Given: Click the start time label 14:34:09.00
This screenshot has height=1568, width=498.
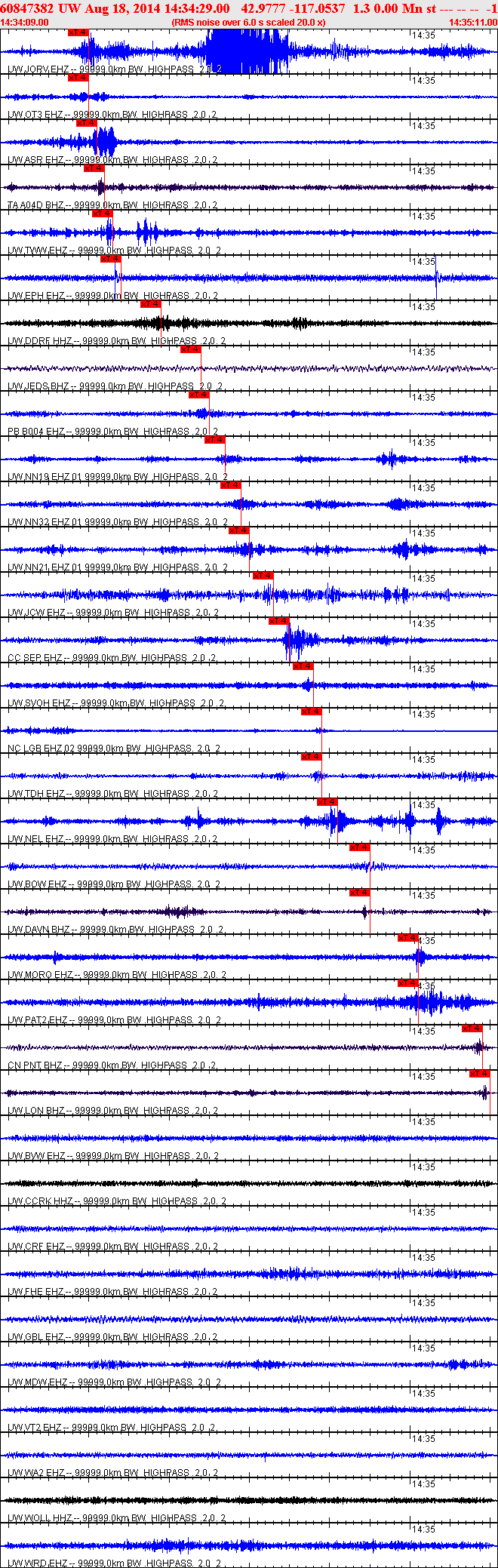Looking at the screenshot, I should (x=25, y=23).
